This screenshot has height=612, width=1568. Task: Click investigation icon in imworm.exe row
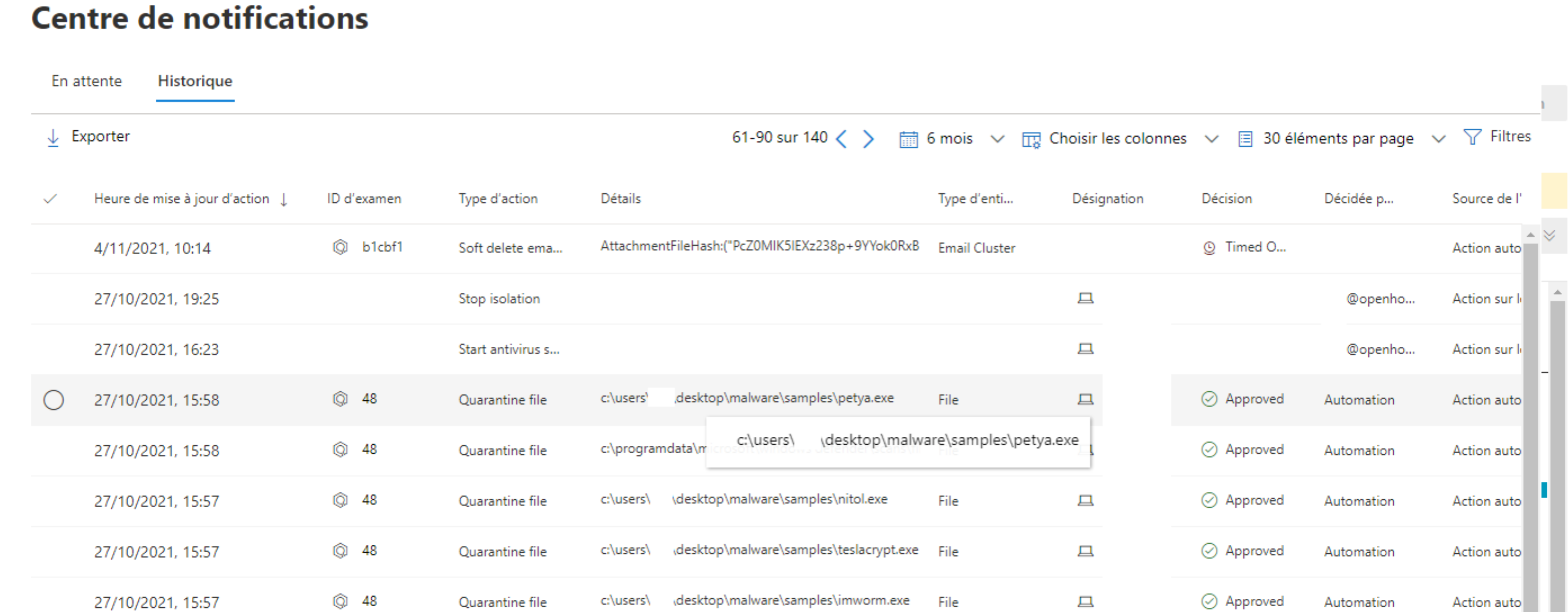click(x=340, y=601)
